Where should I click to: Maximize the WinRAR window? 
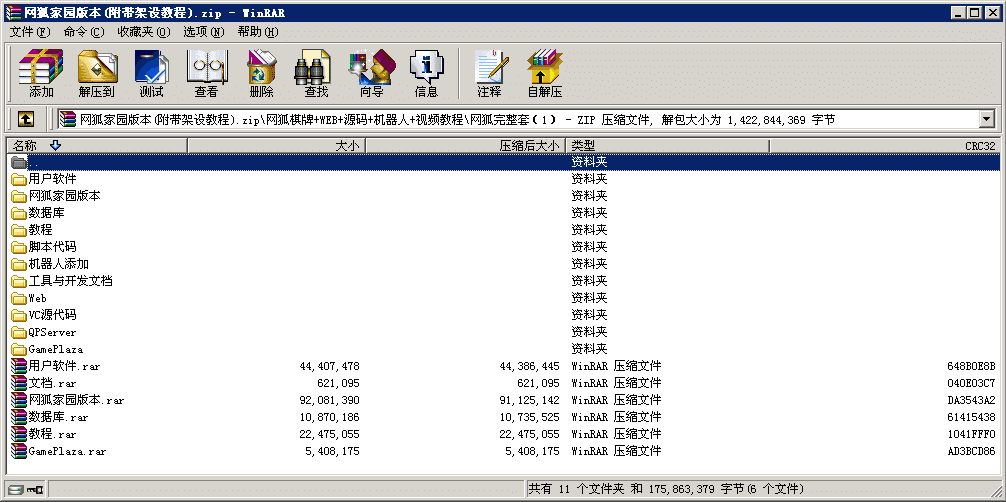click(x=975, y=12)
